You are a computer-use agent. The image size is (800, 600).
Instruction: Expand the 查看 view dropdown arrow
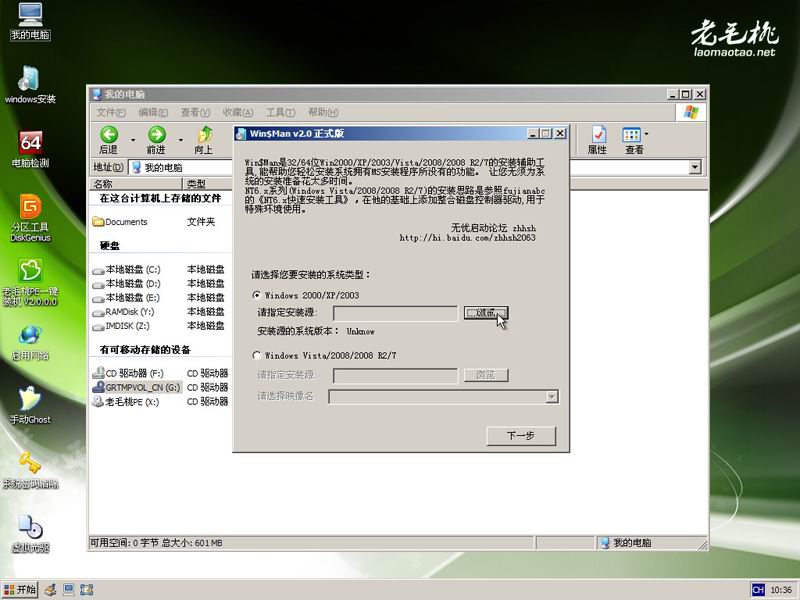pos(646,134)
